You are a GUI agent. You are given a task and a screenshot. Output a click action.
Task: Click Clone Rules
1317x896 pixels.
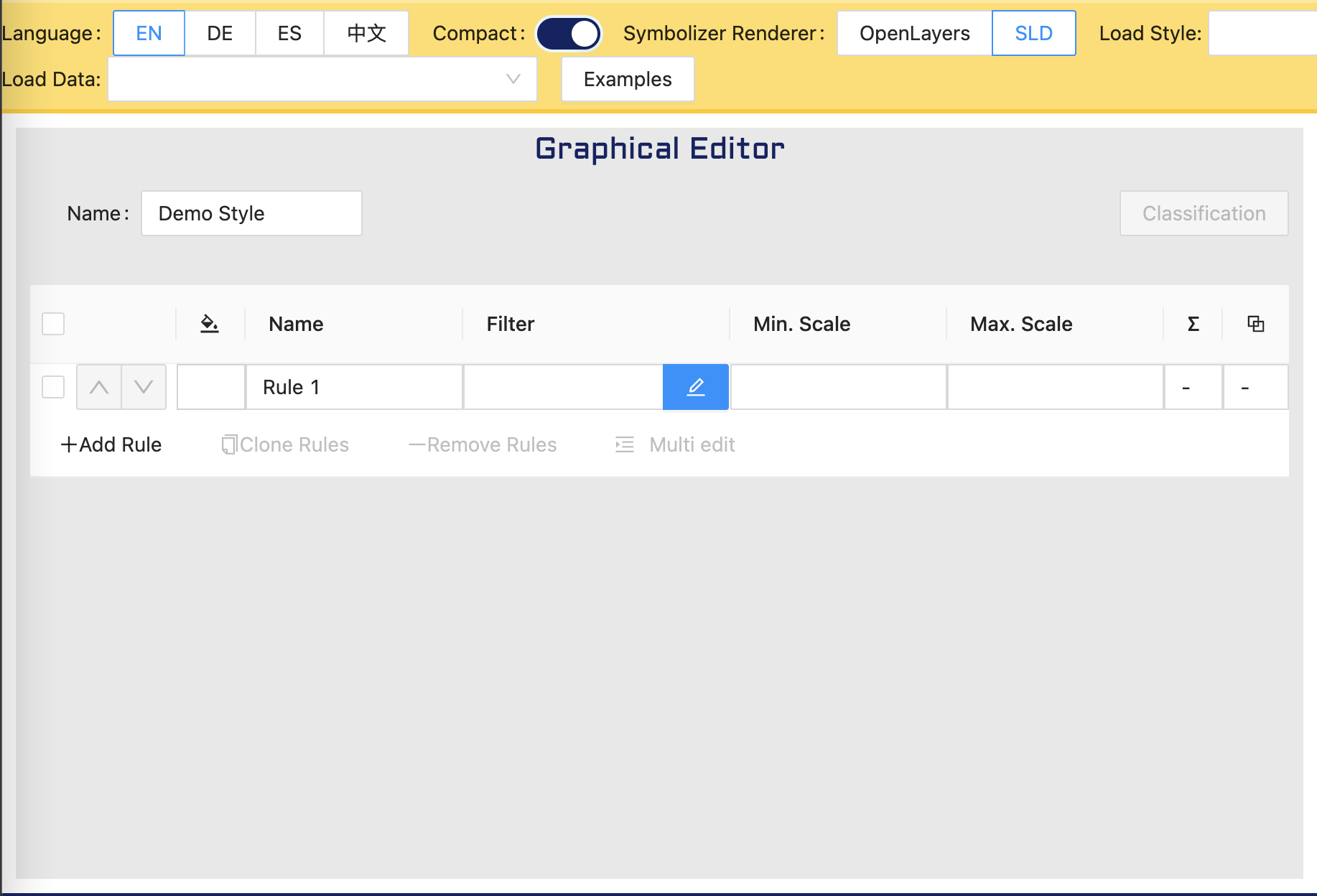(x=285, y=444)
